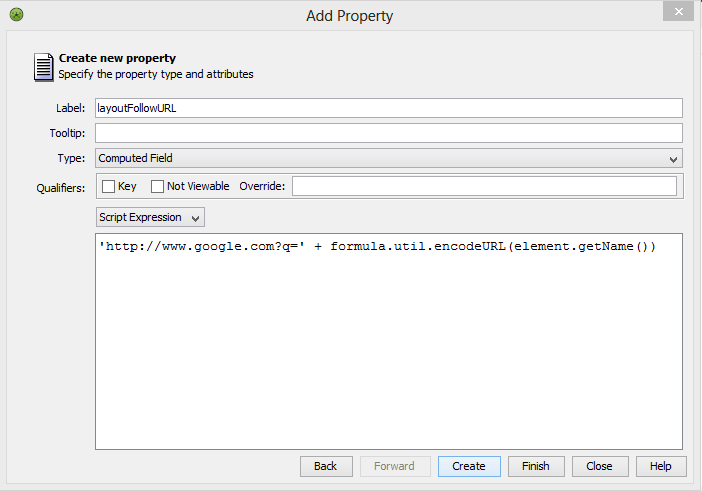Open Help for this dialog
Screen dimensions: 702x491
661,466
